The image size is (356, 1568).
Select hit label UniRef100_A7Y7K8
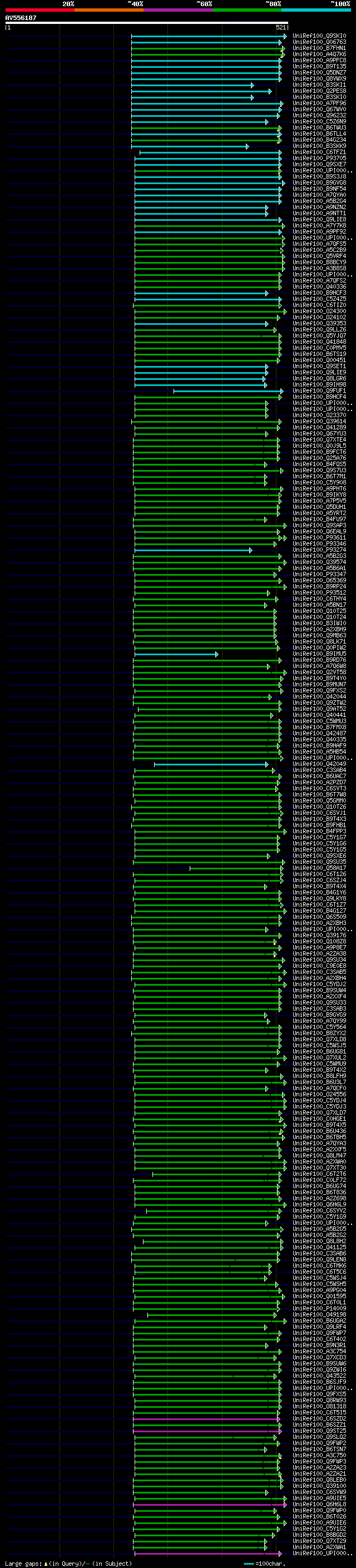click(x=319, y=226)
